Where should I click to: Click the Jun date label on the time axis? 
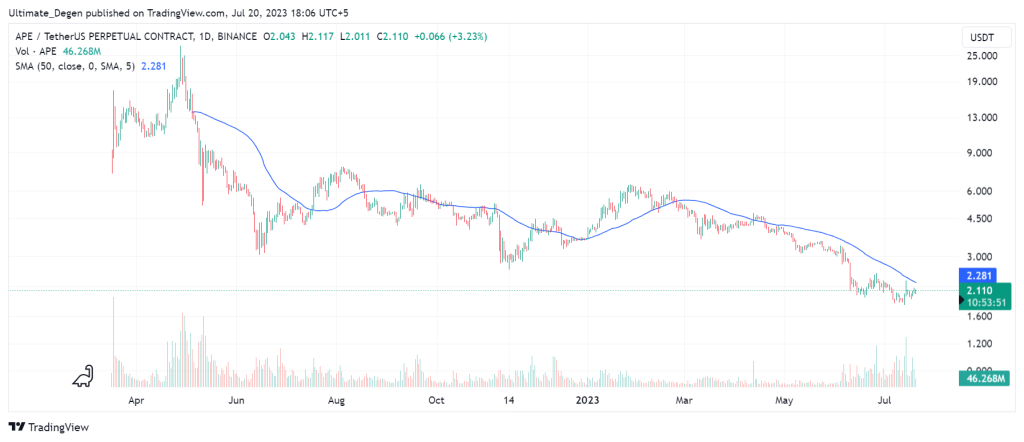coord(236,400)
